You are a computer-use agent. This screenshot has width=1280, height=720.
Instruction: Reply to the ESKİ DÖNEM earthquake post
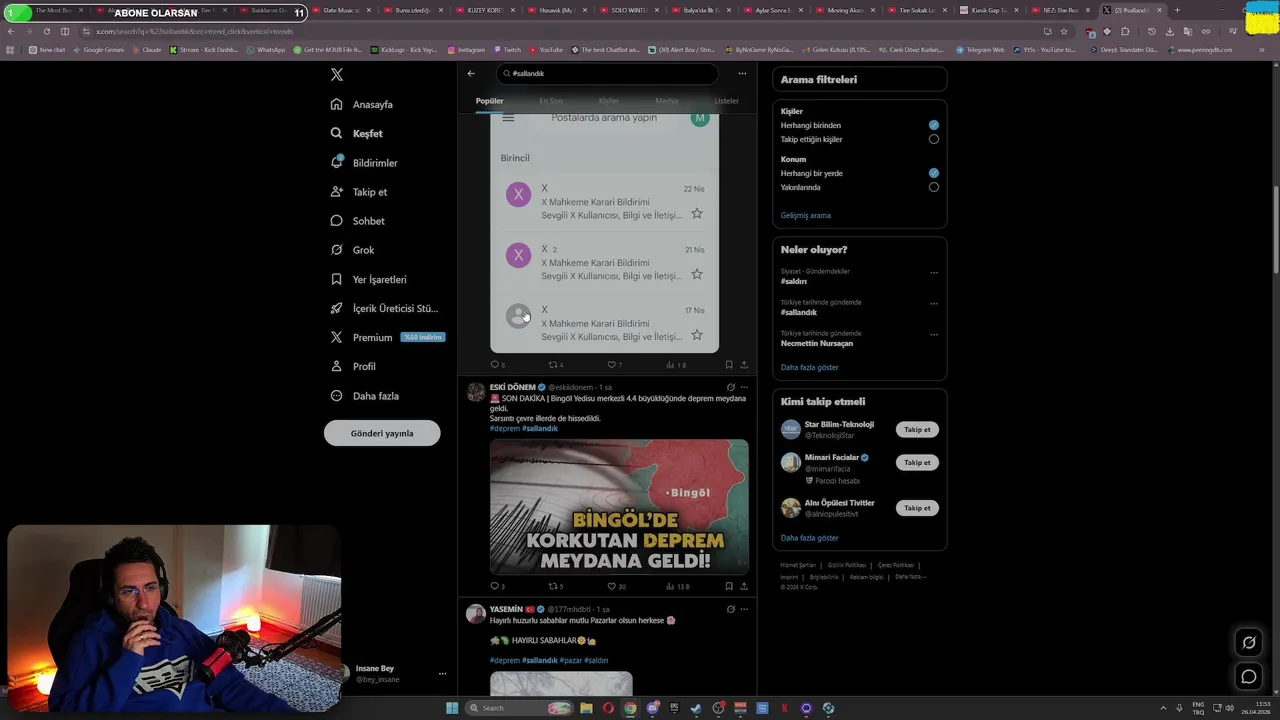pyautogui.click(x=497, y=586)
